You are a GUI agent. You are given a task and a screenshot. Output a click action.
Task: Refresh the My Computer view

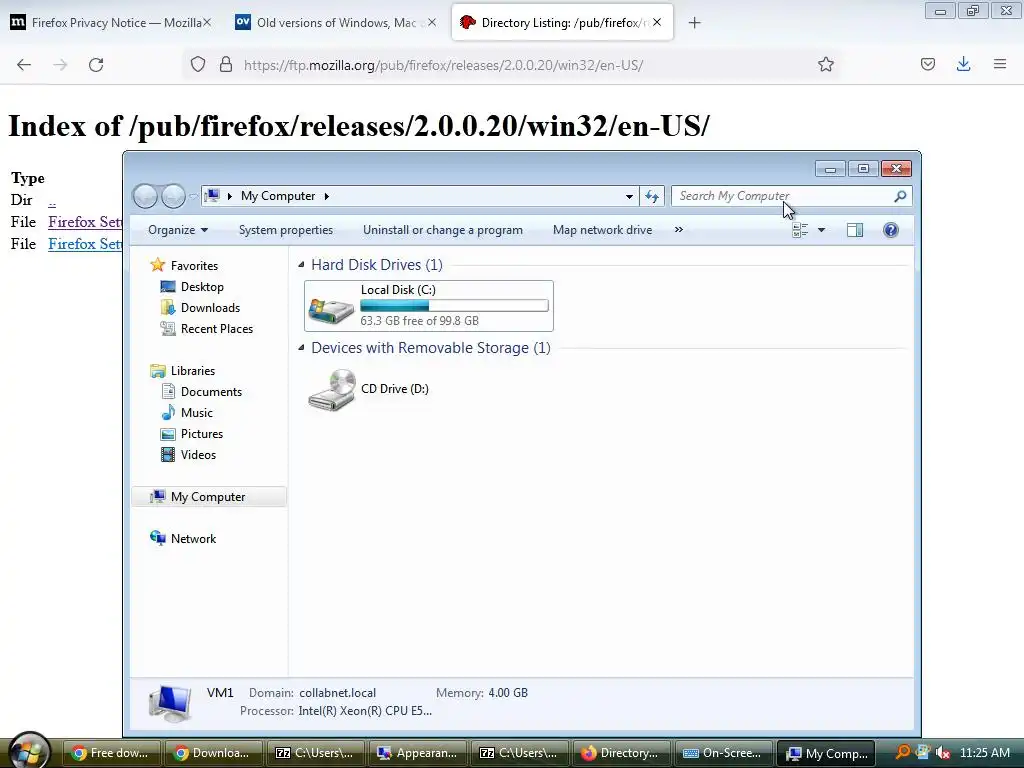point(652,196)
